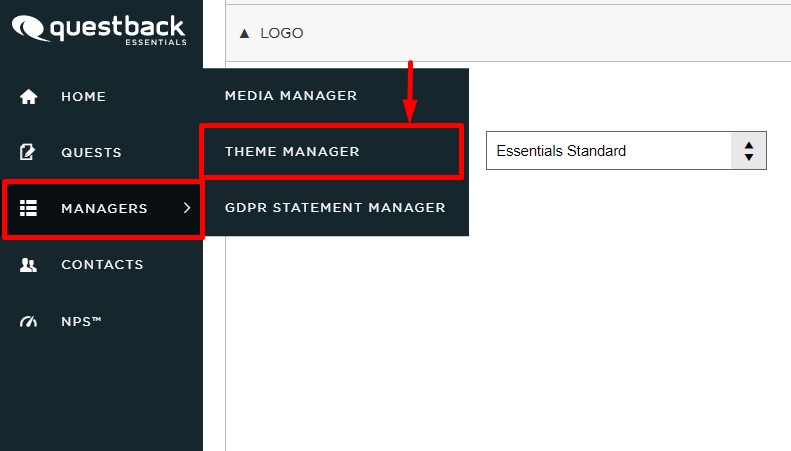Click the Home house icon
The width and height of the screenshot is (791, 451).
click(x=28, y=96)
